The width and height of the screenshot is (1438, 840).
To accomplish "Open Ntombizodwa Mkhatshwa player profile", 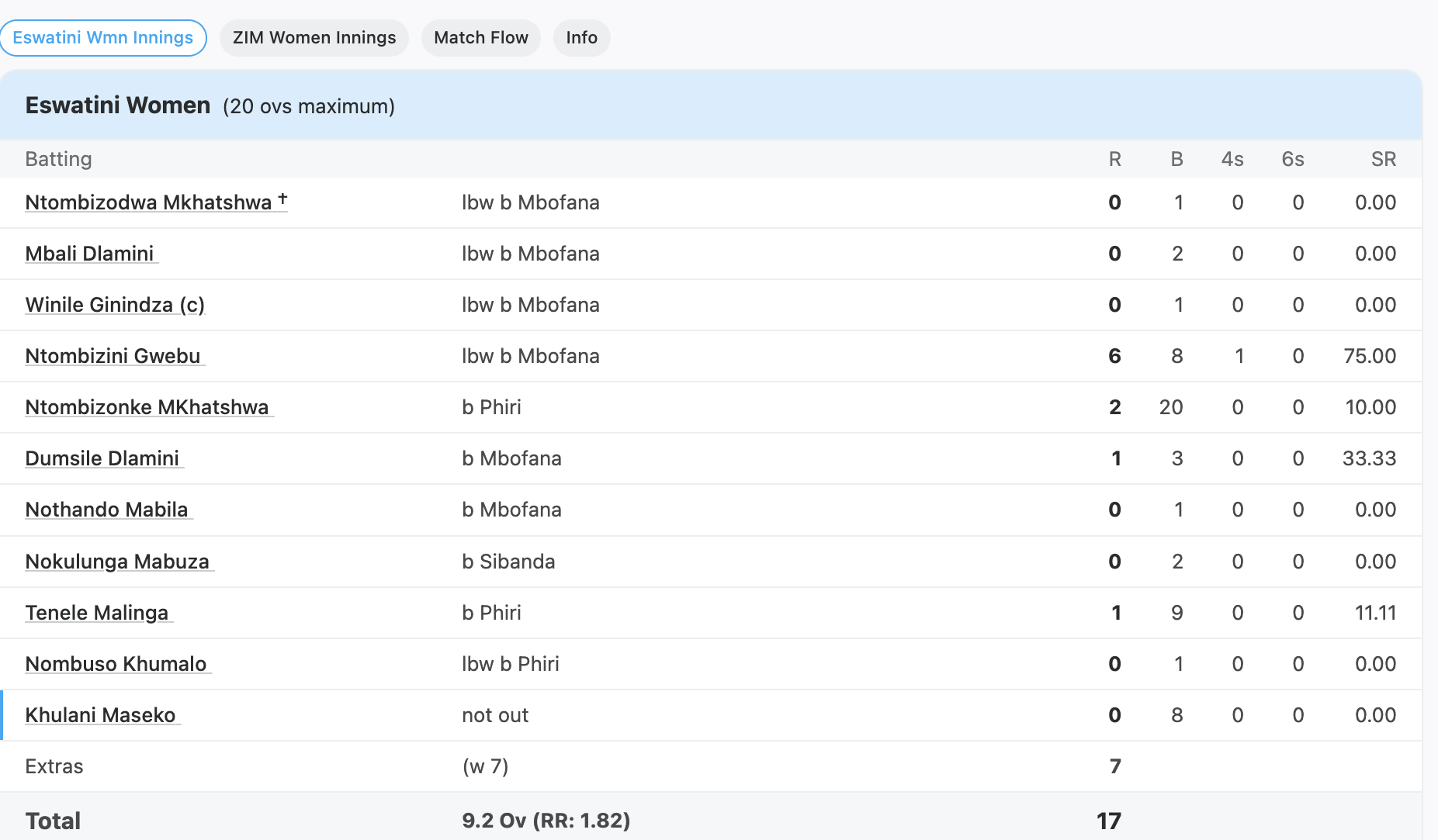I will [x=148, y=202].
